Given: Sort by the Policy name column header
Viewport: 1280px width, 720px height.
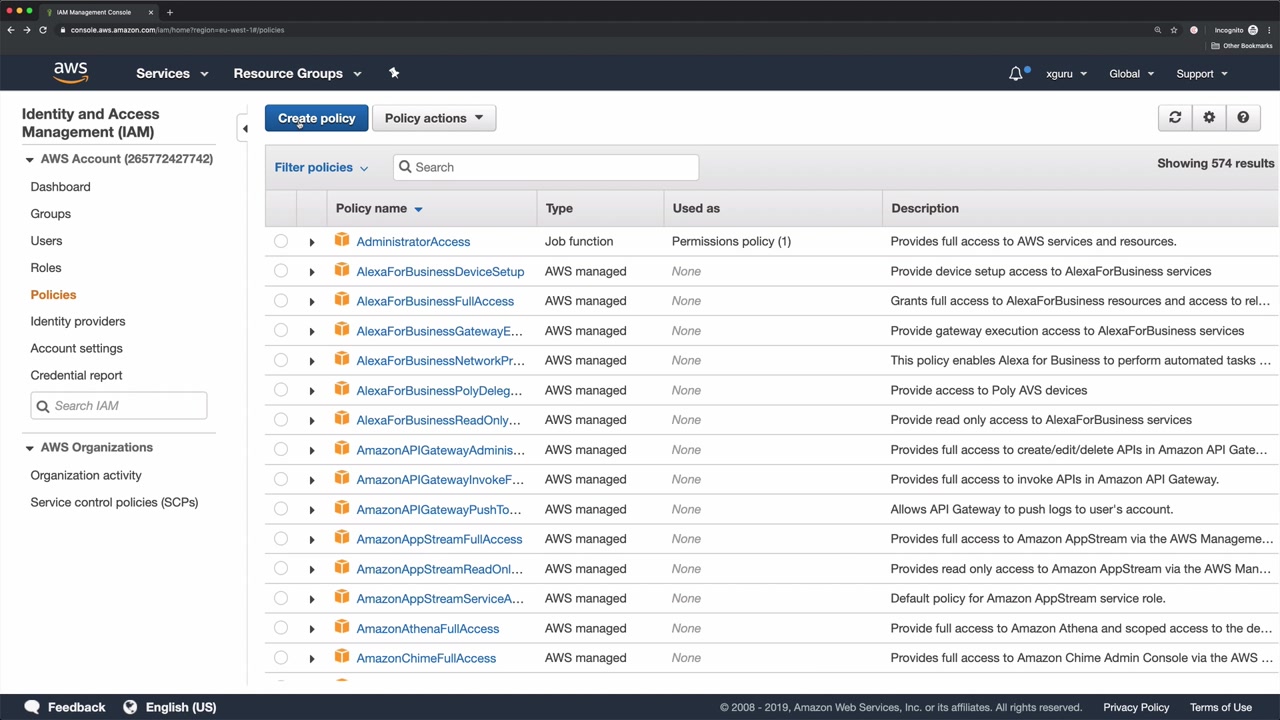Looking at the screenshot, I should tap(371, 208).
